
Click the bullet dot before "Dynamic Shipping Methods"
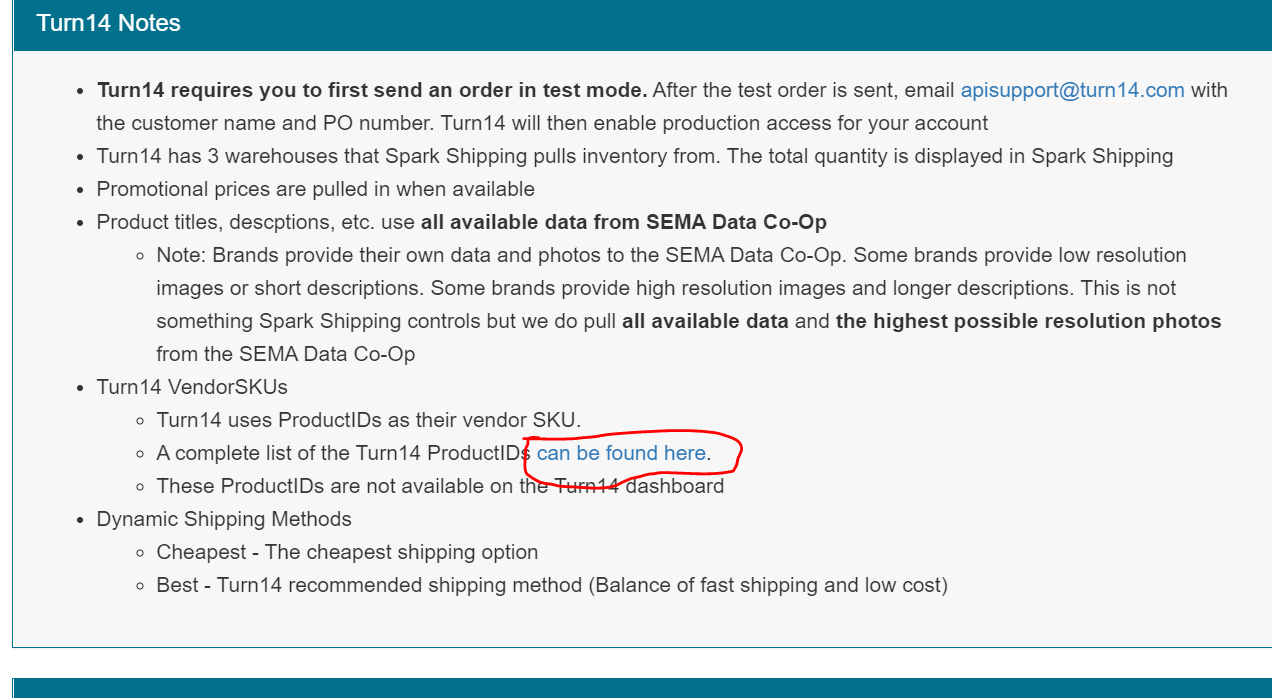(79, 520)
